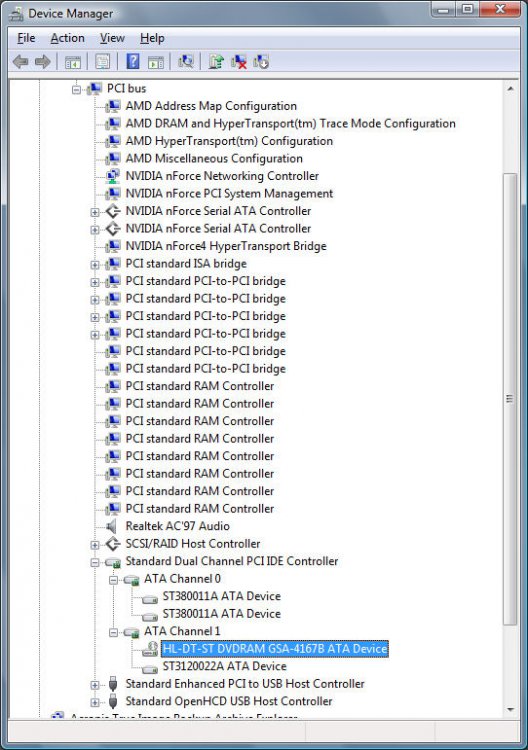Open Properties using the toolbar sheet icon
The image size is (528, 750).
coord(102,62)
